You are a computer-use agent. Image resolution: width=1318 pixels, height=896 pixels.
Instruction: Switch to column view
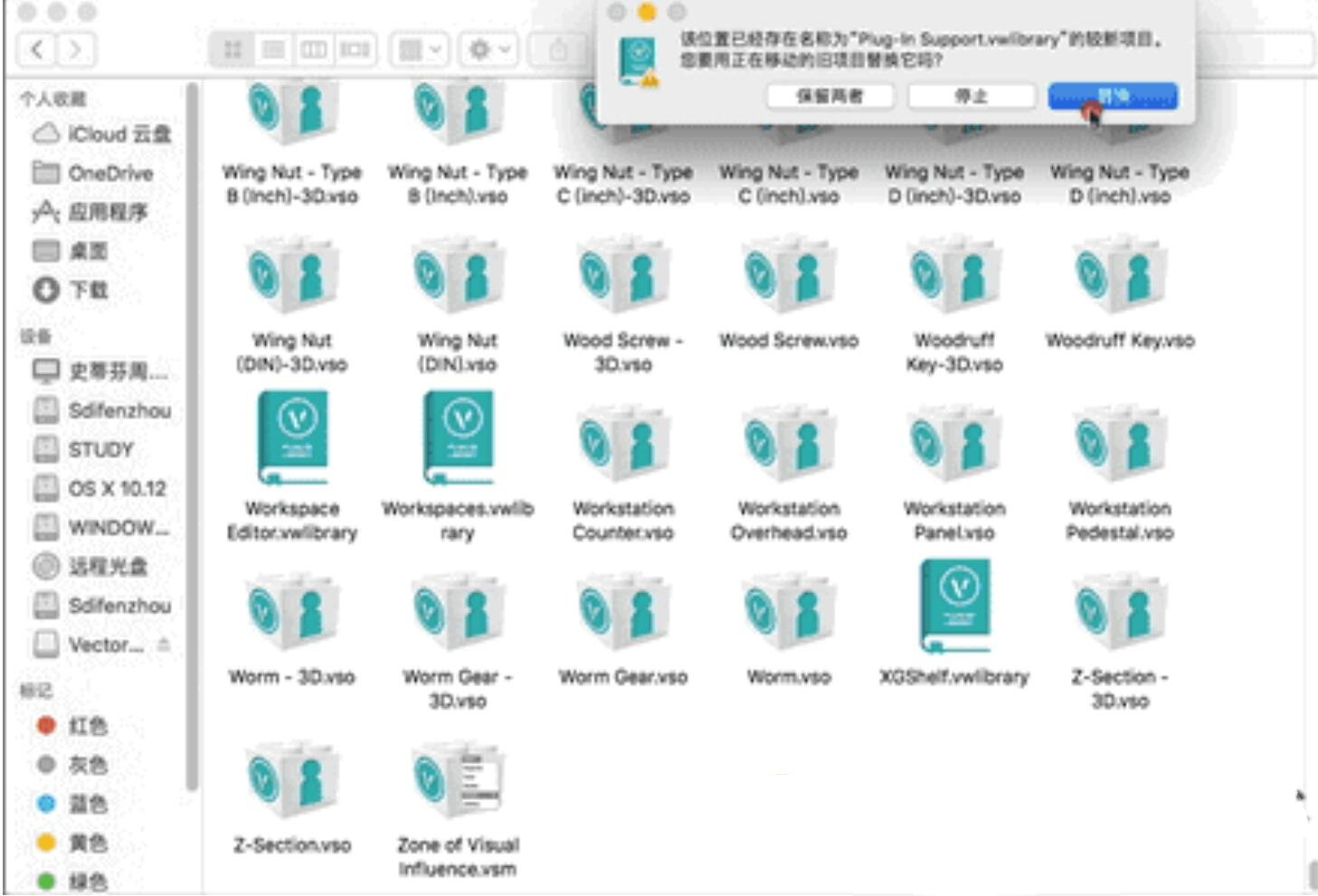[x=314, y=50]
